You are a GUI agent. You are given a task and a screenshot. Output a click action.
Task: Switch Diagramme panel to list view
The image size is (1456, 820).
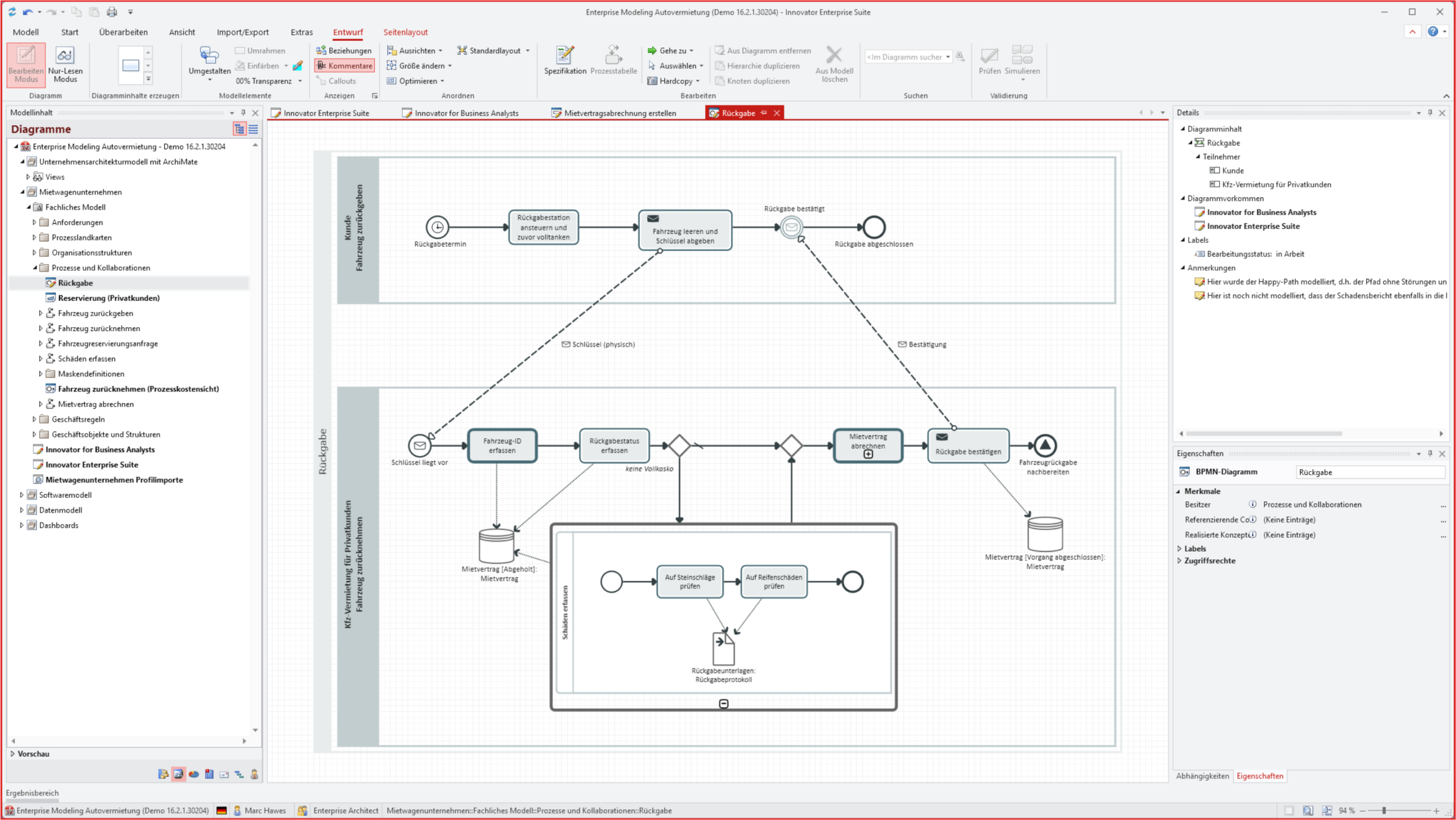point(253,129)
